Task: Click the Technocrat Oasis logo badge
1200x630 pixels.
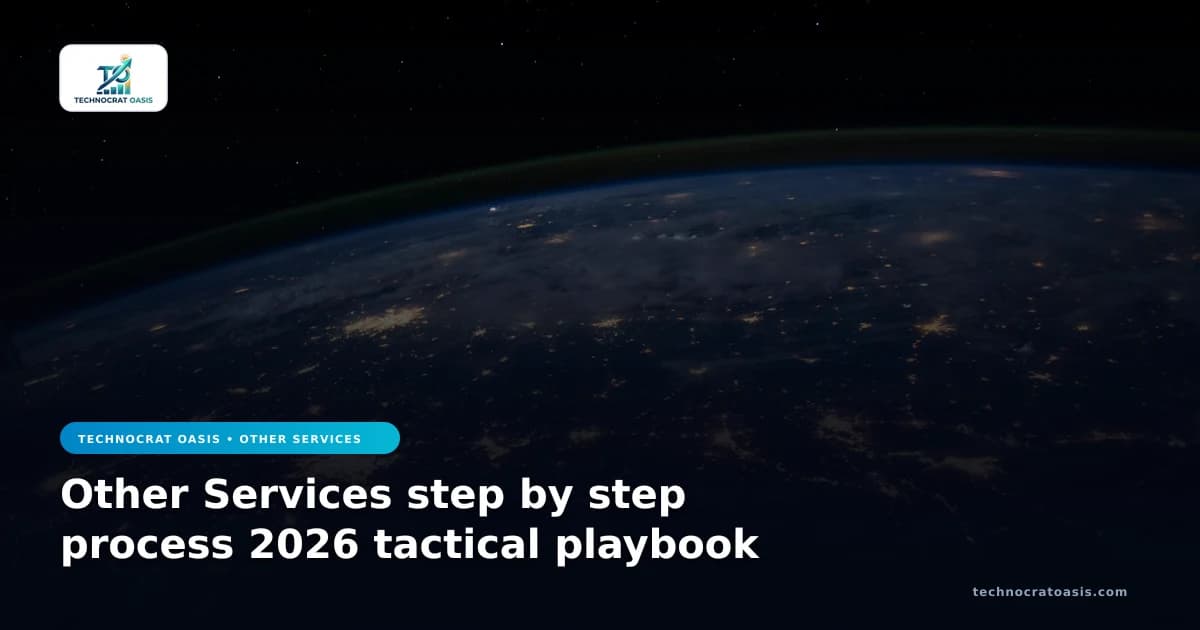Action: (x=113, y=78)
